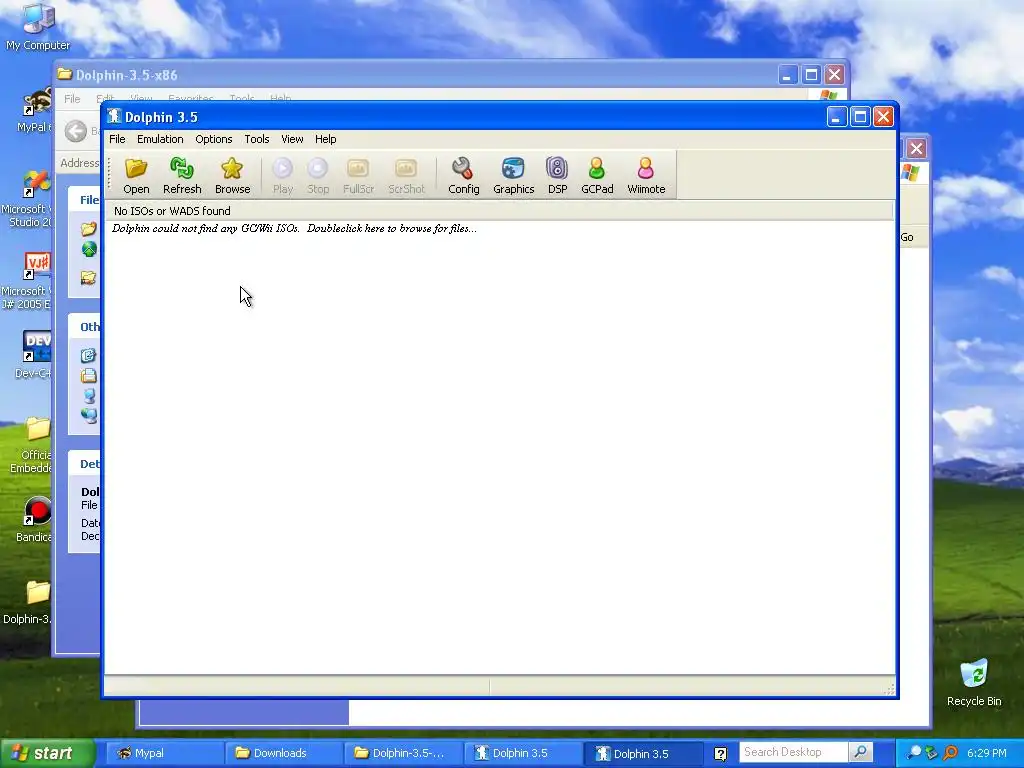Click the ScrShot screenshot icon
This screenshot has width=1024, height=768.
[x=406, y=175]
